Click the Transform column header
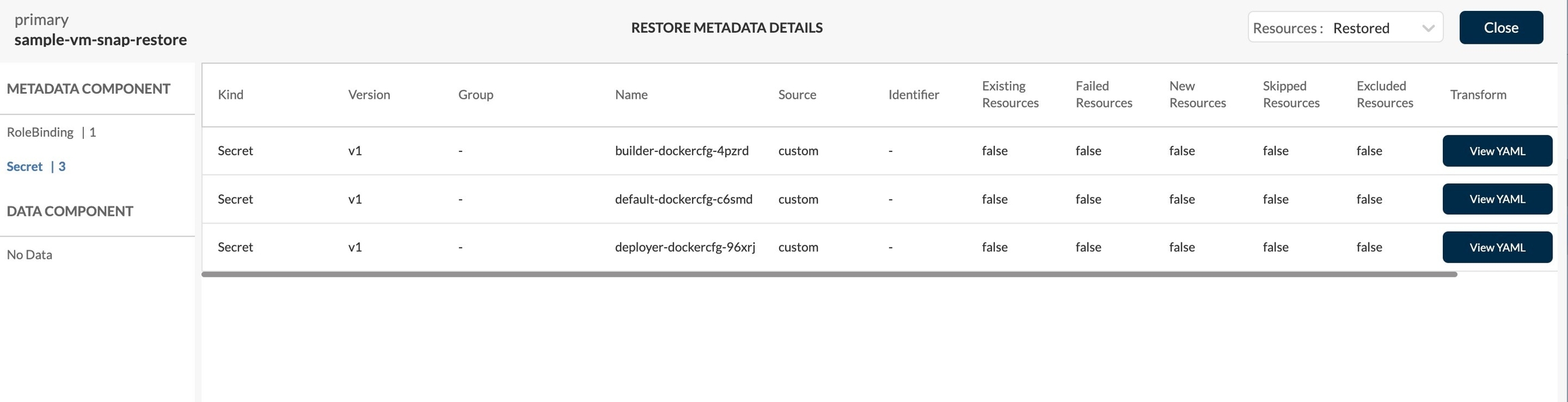 tap(1477, 95)
